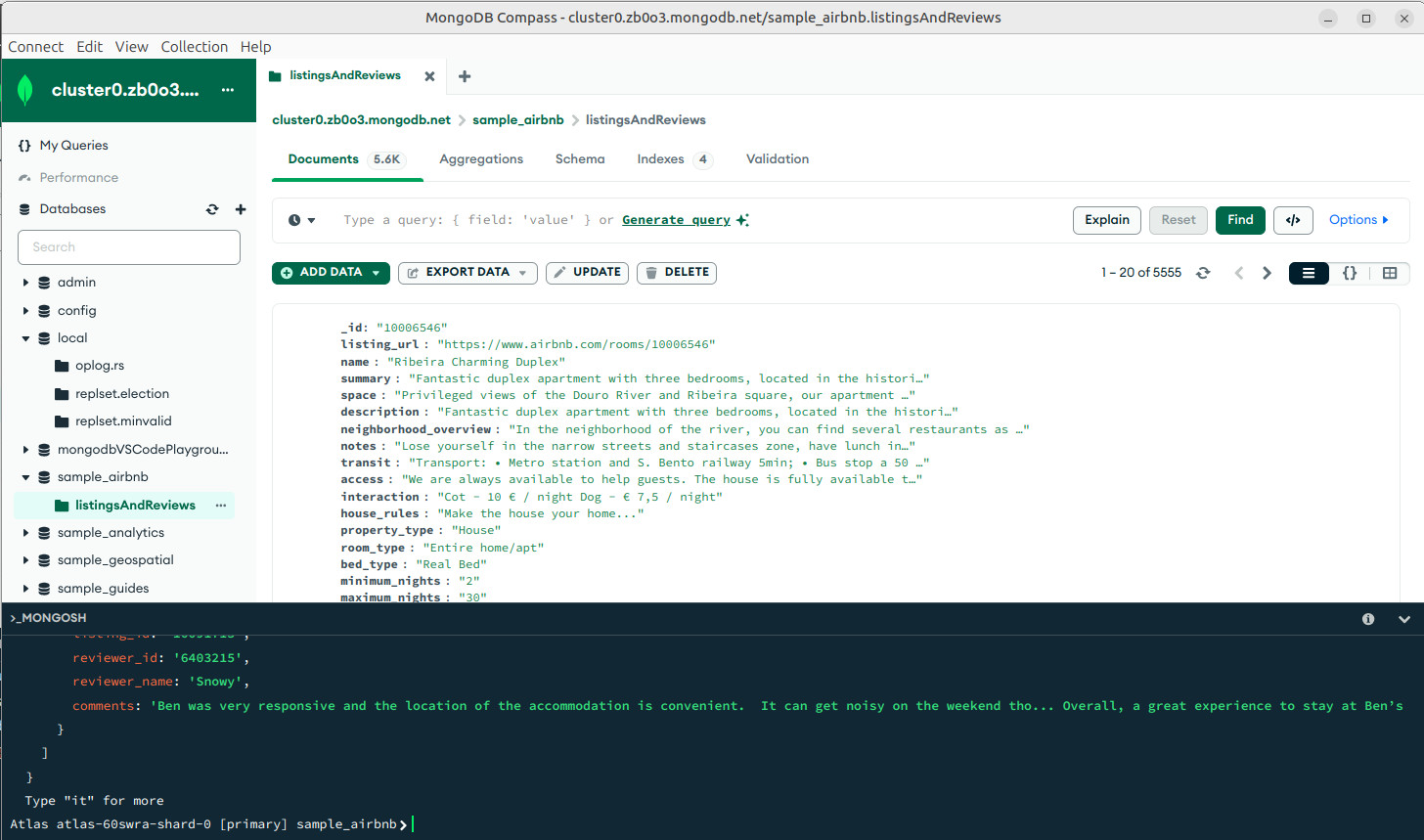Refresh the databases list
Image resolution: width=1424 pixels, height=840 pixels.
212,209
